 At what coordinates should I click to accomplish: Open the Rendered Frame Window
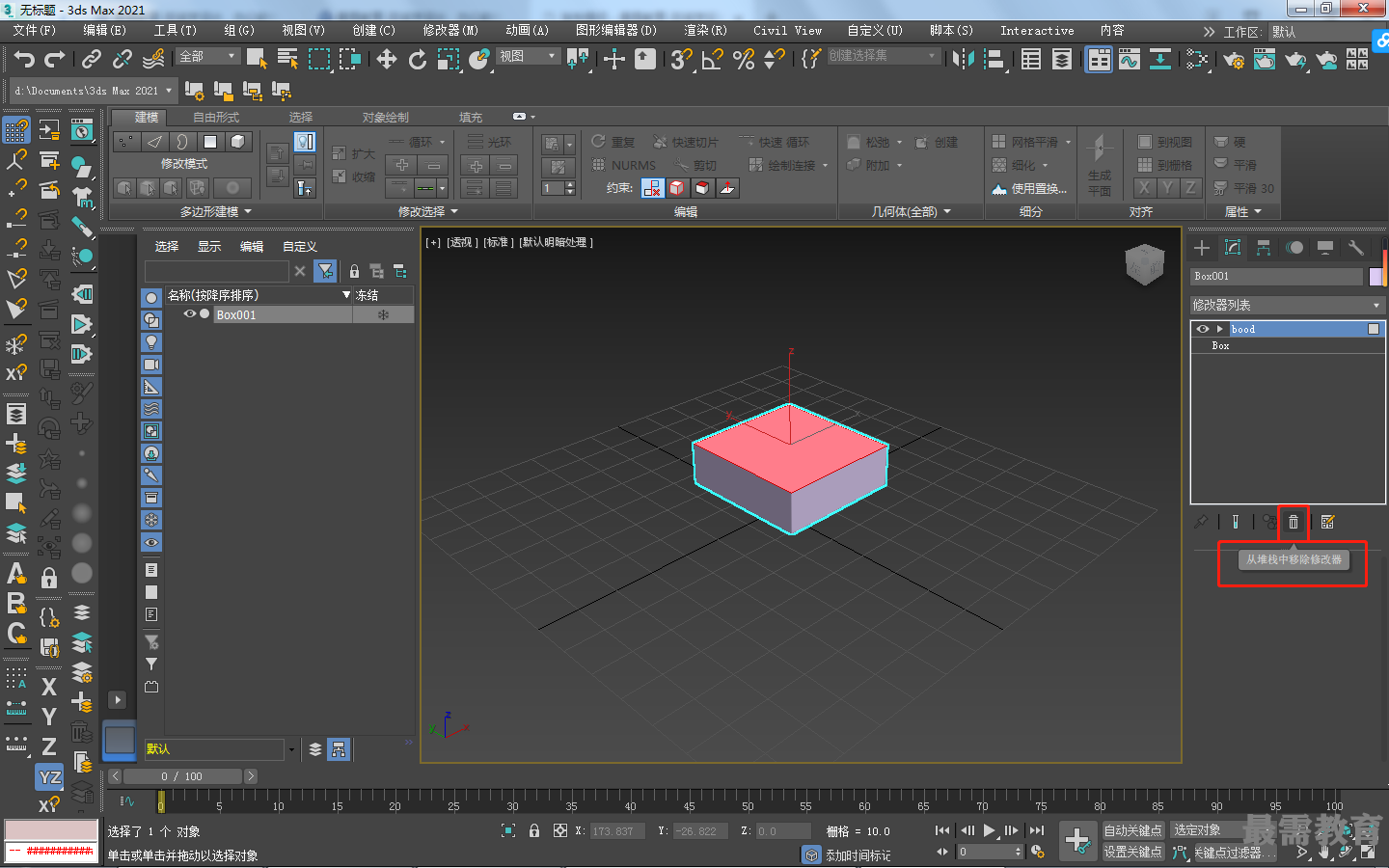click(1265, 60)
